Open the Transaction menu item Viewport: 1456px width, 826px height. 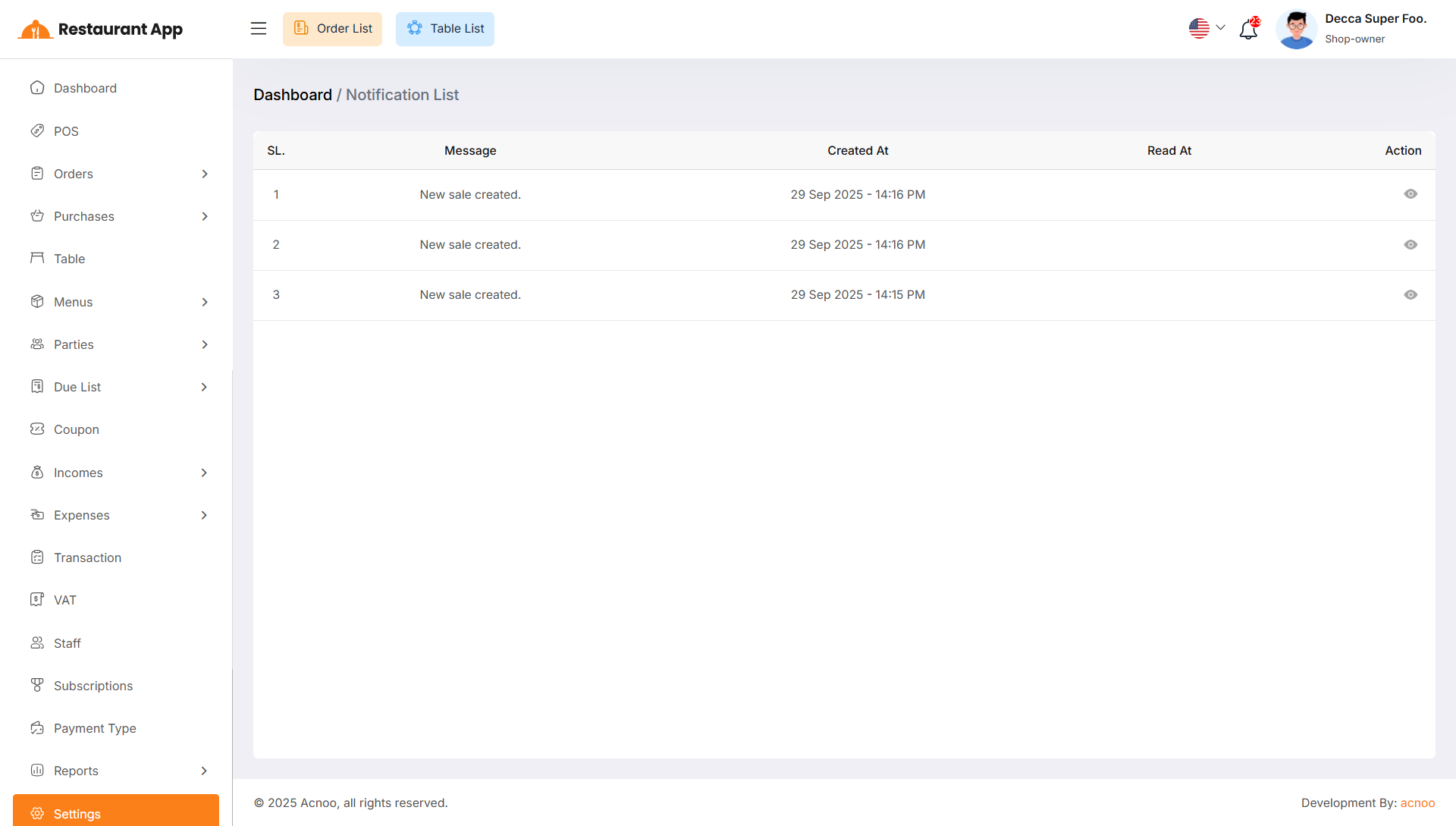[87, 557]
